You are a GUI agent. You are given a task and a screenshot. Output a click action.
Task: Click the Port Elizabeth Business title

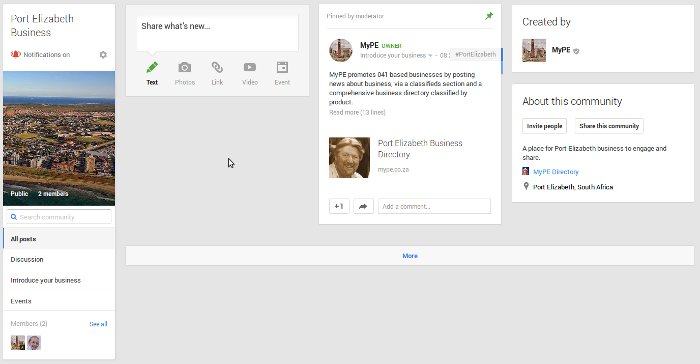(x=42, y=25)
